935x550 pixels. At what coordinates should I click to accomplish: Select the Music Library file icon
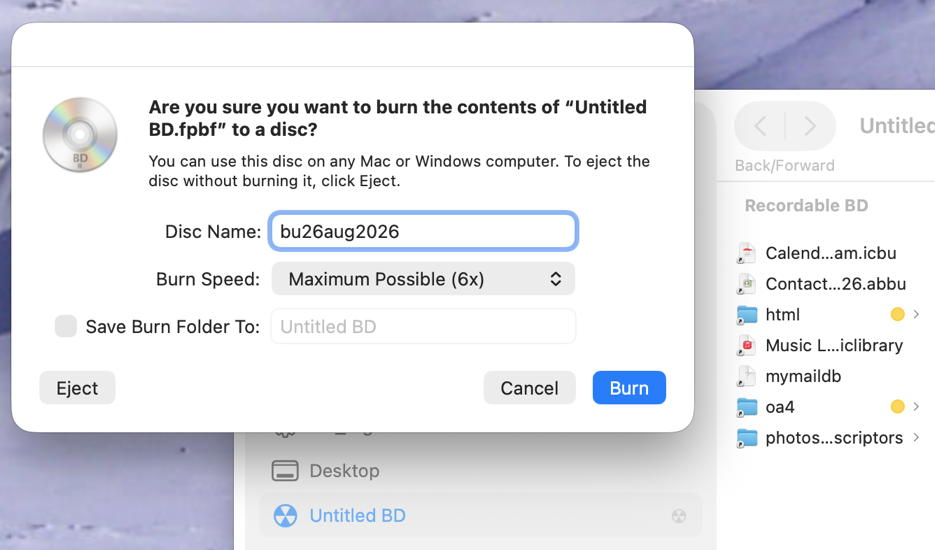pos(747,345)
